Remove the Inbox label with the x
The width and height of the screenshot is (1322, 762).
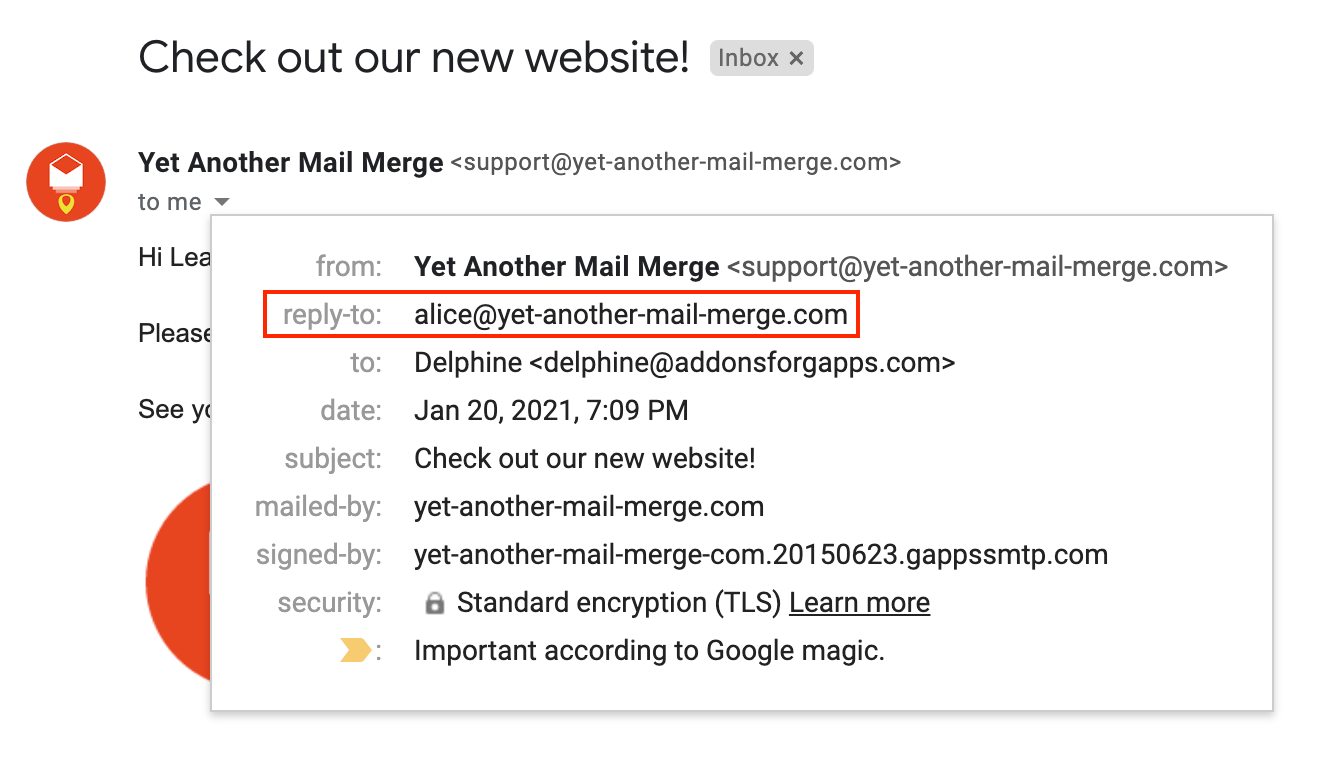click(796, 59)
